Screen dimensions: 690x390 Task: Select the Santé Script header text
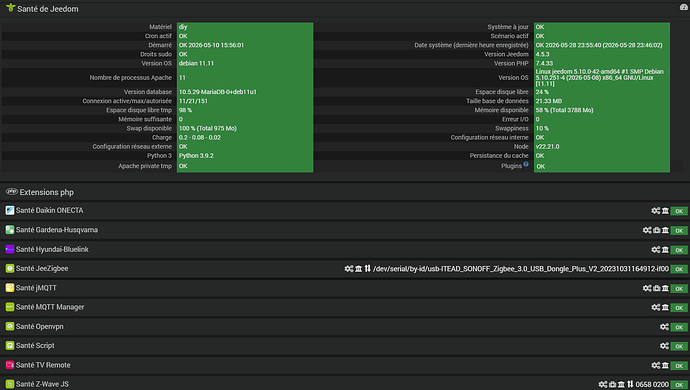[x=35, y=346]
